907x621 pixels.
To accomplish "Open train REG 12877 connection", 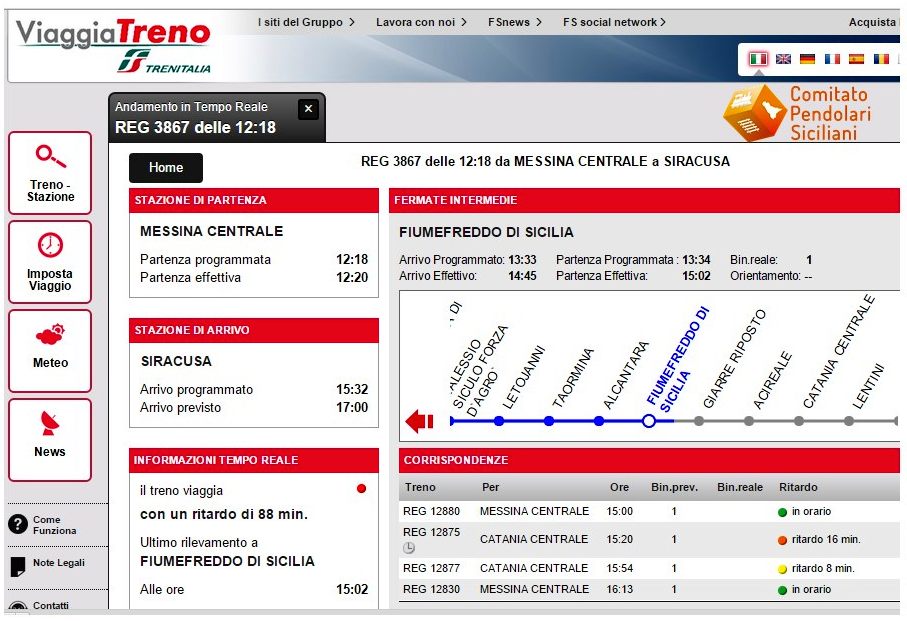I will click(x=432, y=568).
